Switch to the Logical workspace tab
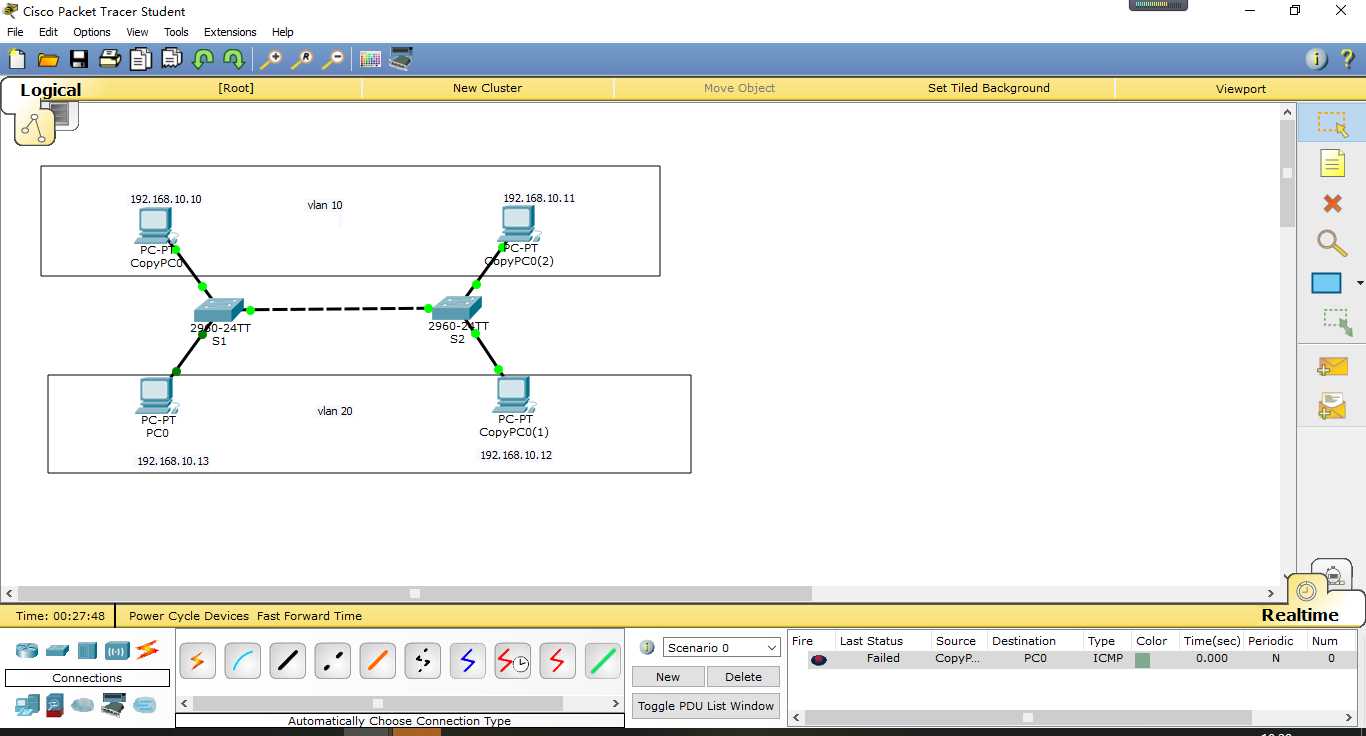Image resolution: width=1366 pixels, height=736 pixels. tap(50, 90)
